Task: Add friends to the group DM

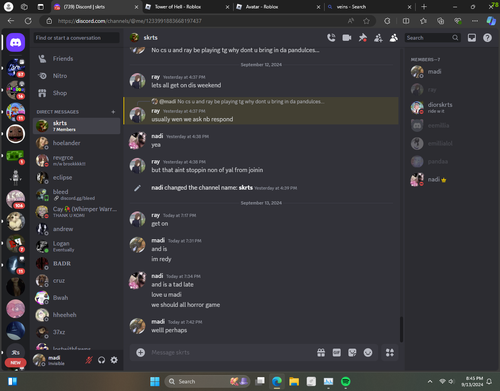Action: coord(378,38)
